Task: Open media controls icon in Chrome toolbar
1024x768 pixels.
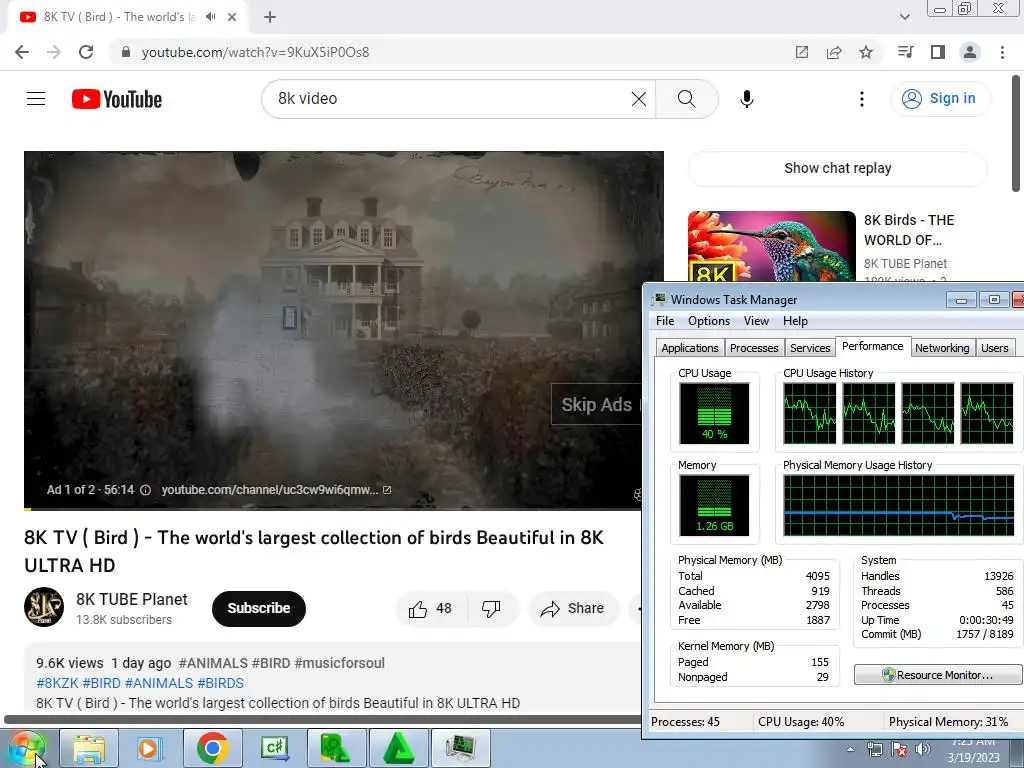Action: click(x=906, y=52)
